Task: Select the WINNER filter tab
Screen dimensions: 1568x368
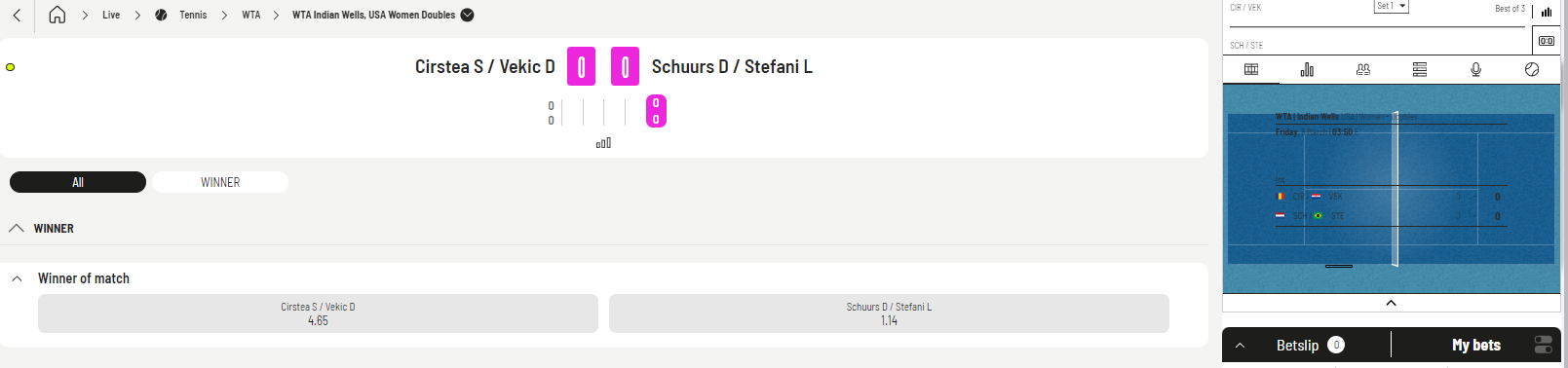Action: click(220, 182)
